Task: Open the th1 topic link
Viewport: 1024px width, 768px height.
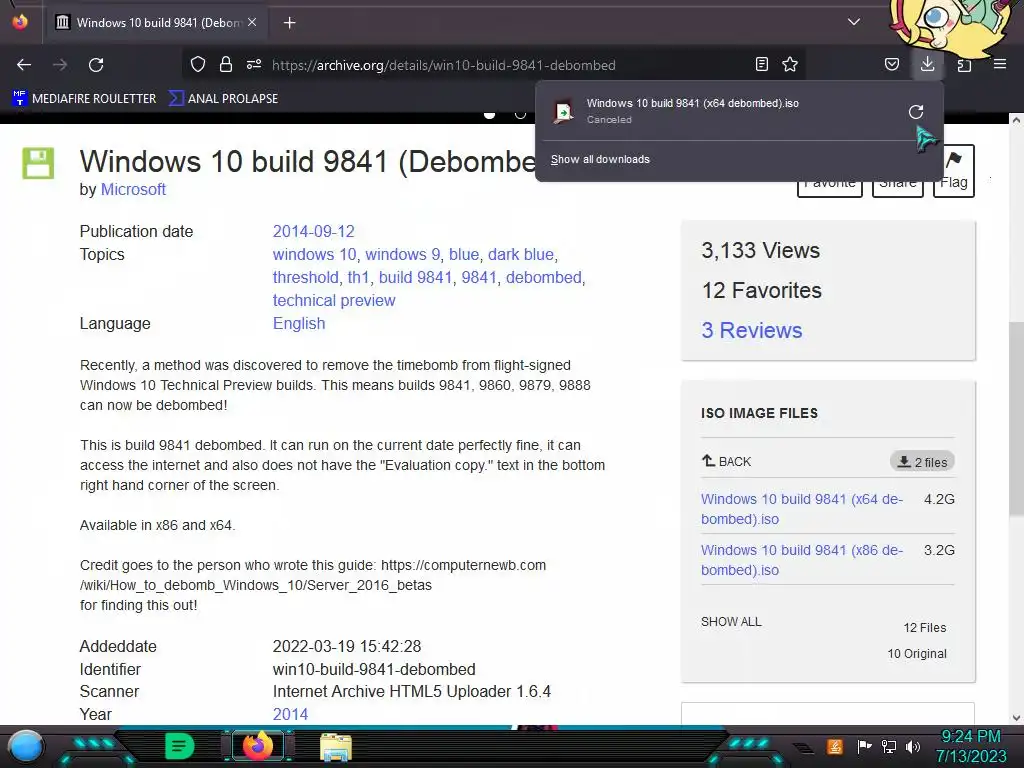Action: [359, 278]
